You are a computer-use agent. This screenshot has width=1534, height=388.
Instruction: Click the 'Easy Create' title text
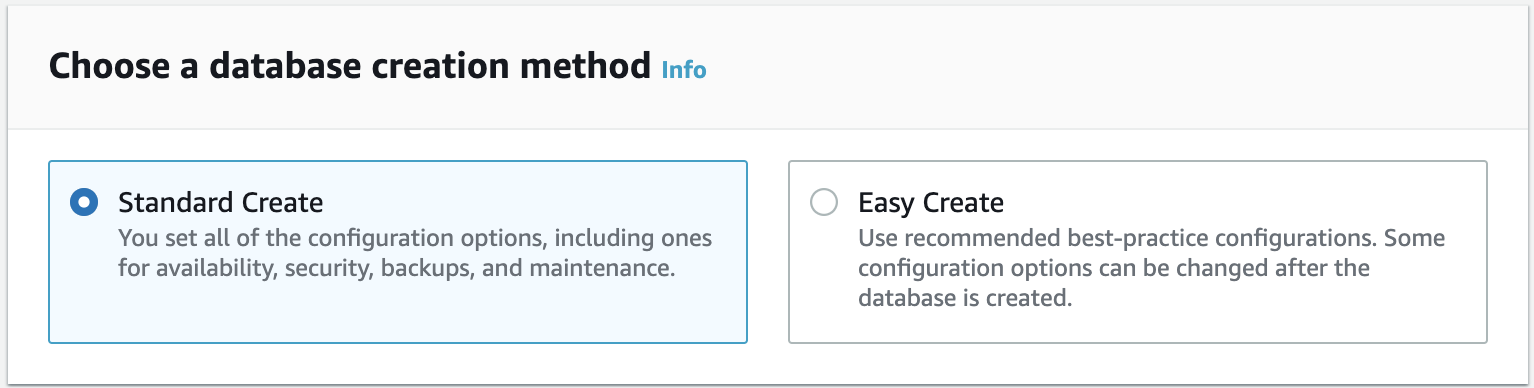931,203
